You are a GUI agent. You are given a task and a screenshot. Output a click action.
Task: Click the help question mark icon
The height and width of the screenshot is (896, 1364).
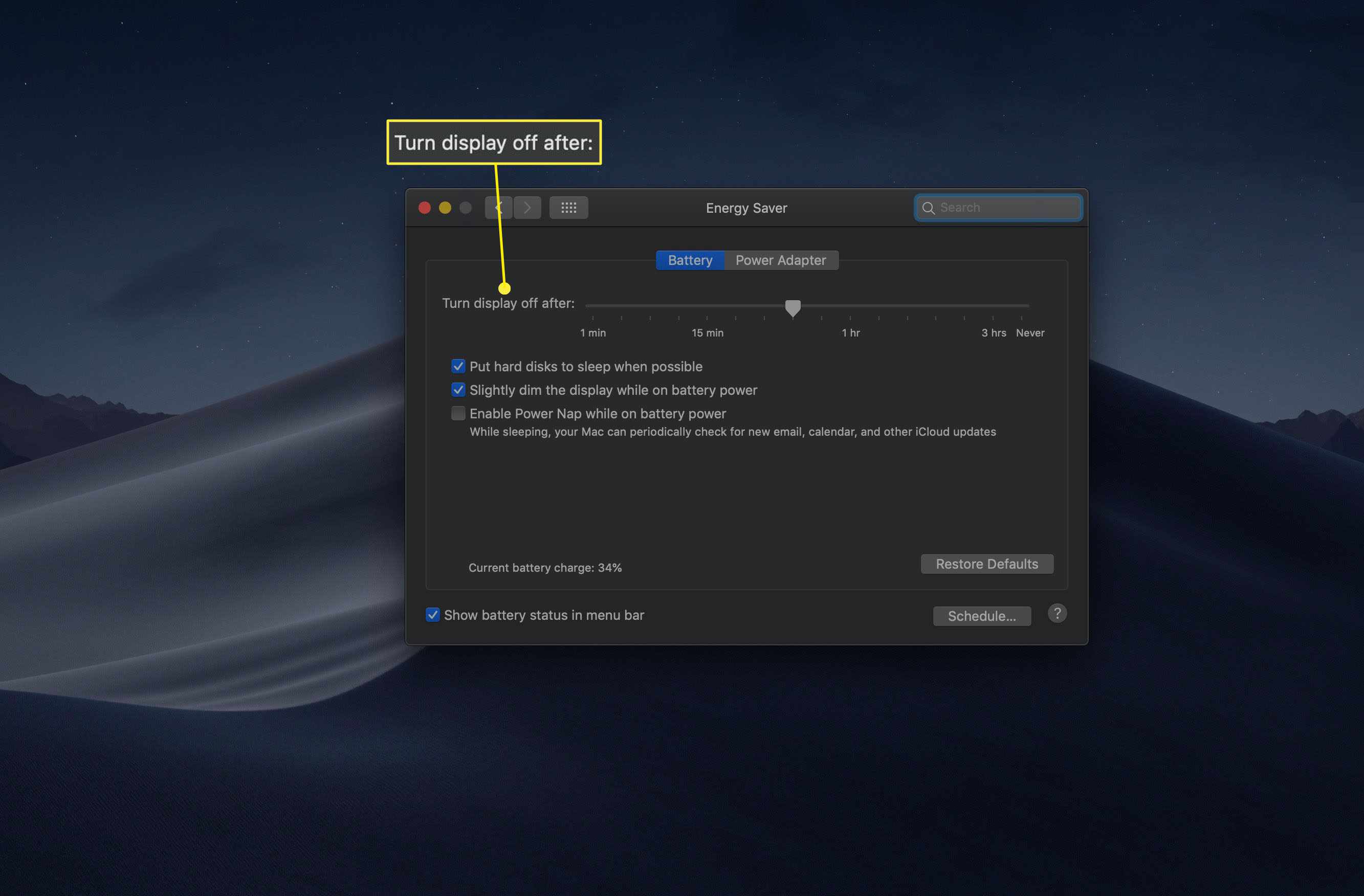pyautogui.click(x=1057, y=614)
